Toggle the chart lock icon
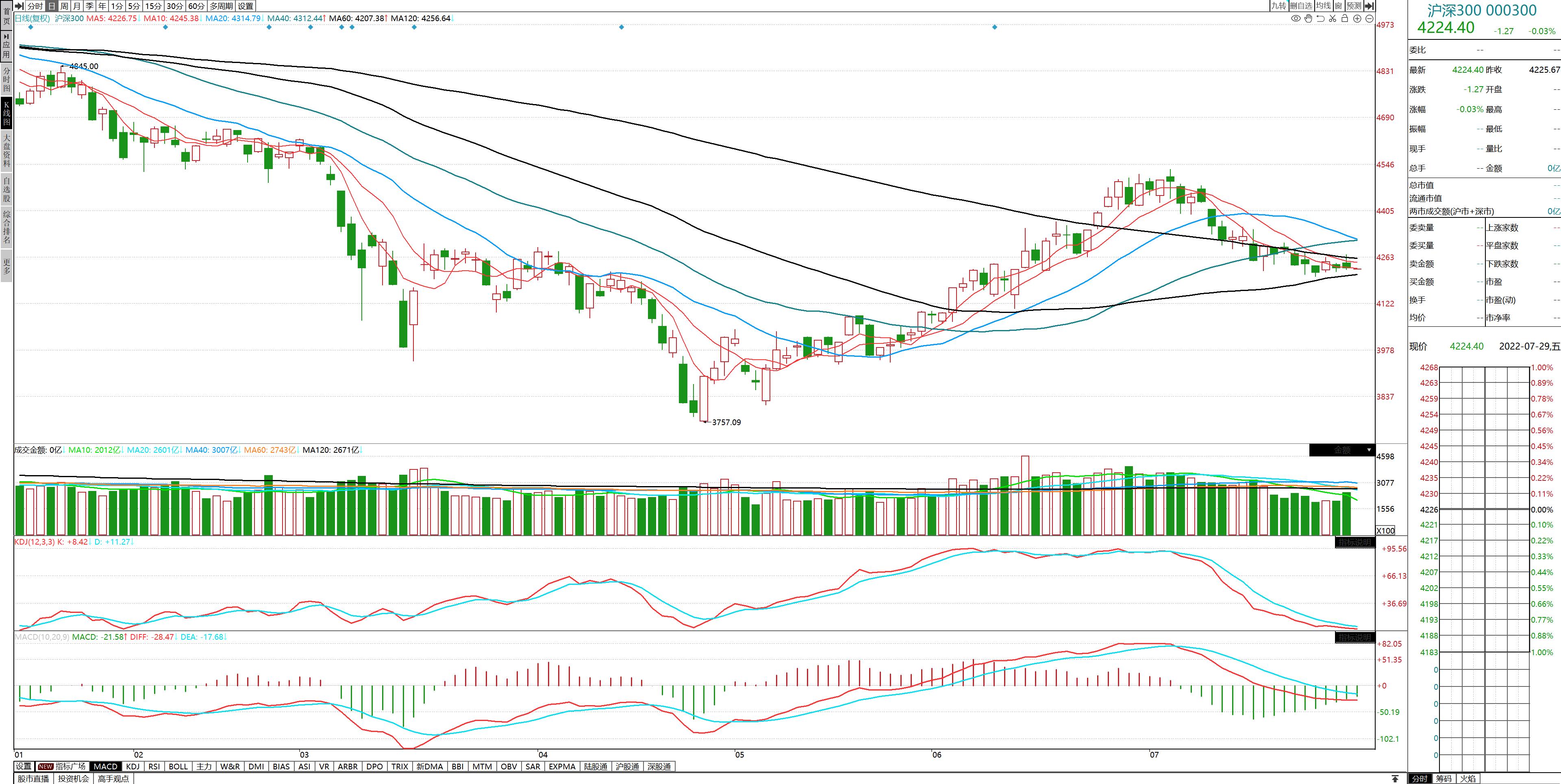 tap(1345, 19)
